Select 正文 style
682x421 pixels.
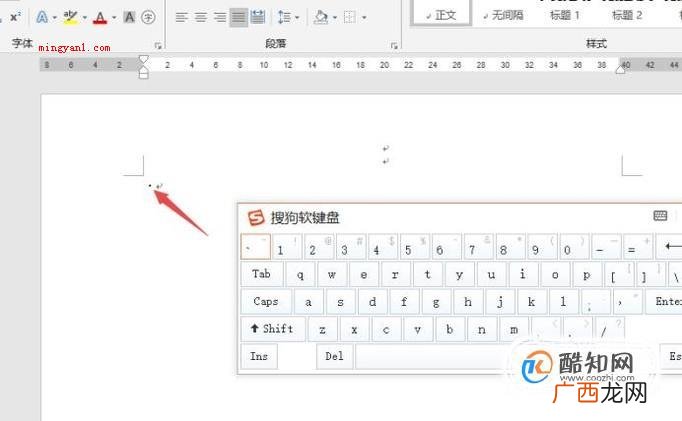click(x=441, y=13)
